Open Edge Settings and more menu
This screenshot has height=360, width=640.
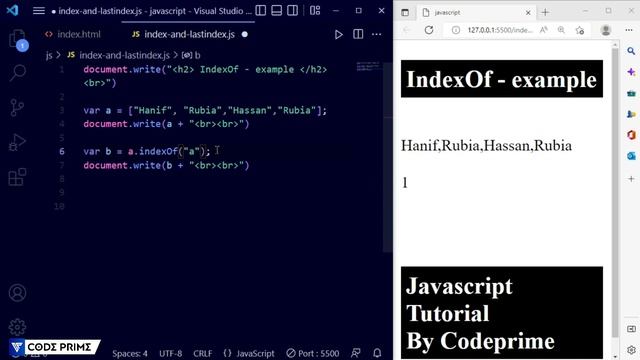point(629,30)
